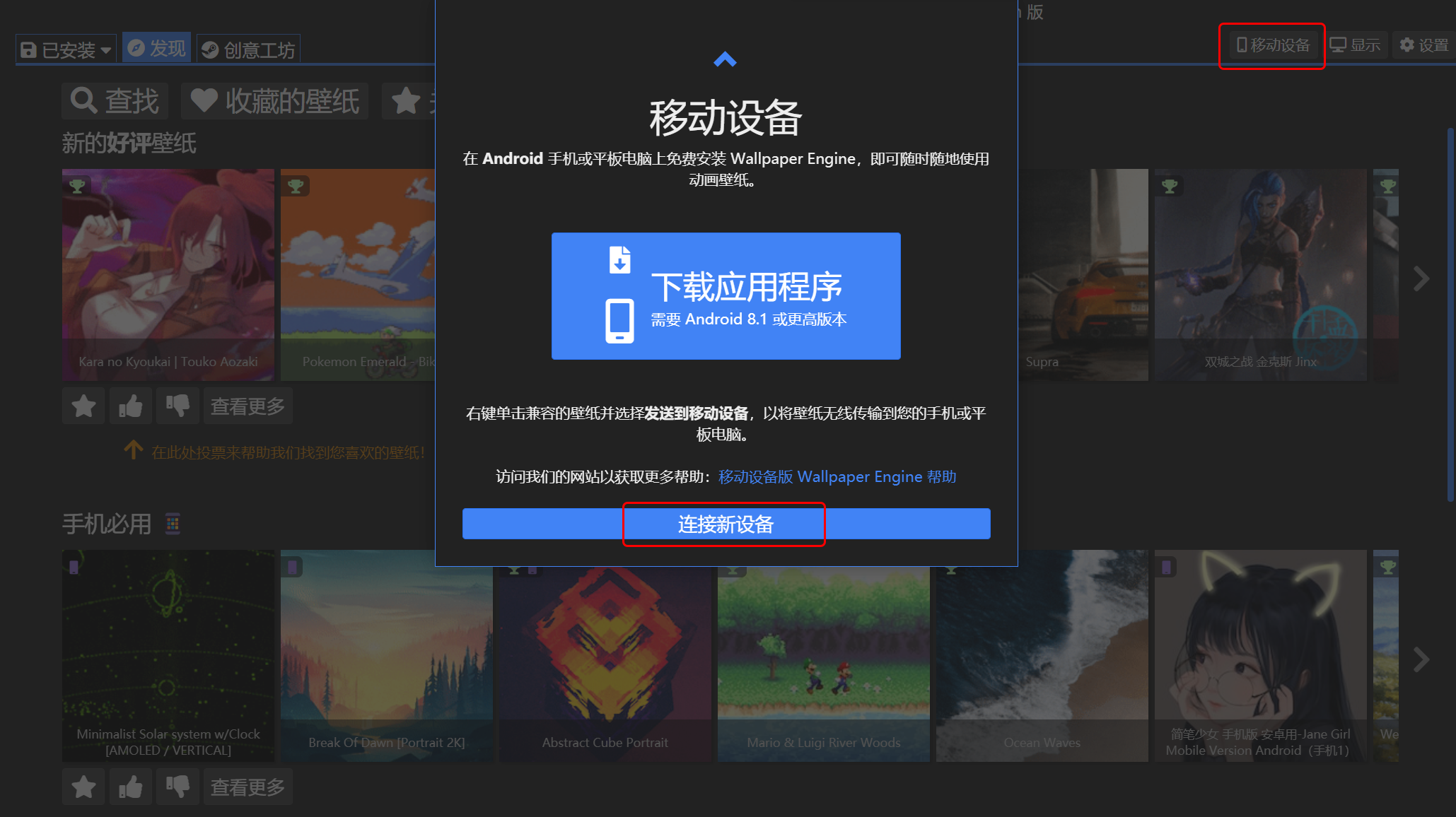Click the upward chevron at dialog top

[725, 59]
